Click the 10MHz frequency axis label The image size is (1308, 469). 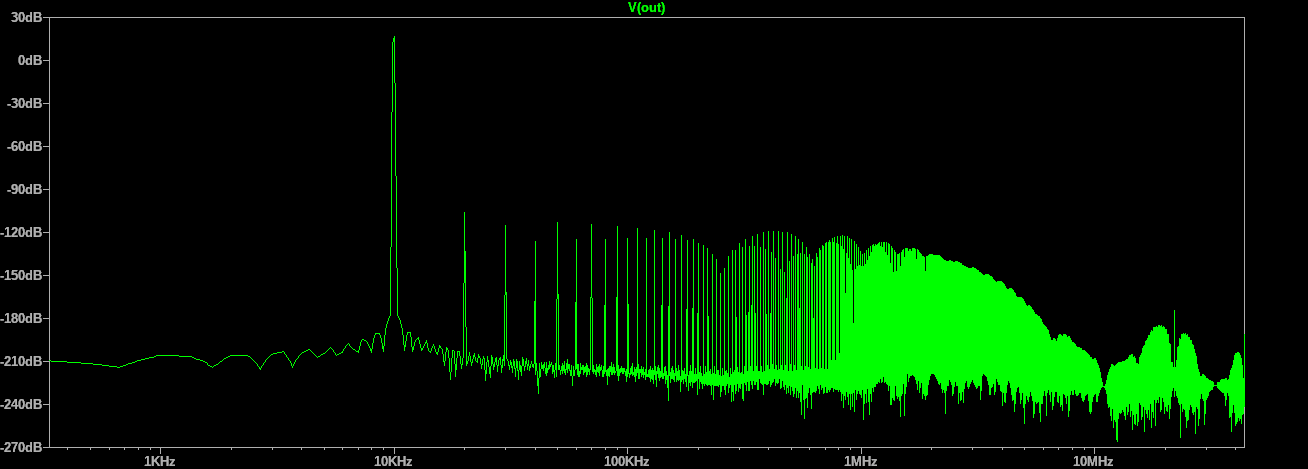click(1093, 461)
